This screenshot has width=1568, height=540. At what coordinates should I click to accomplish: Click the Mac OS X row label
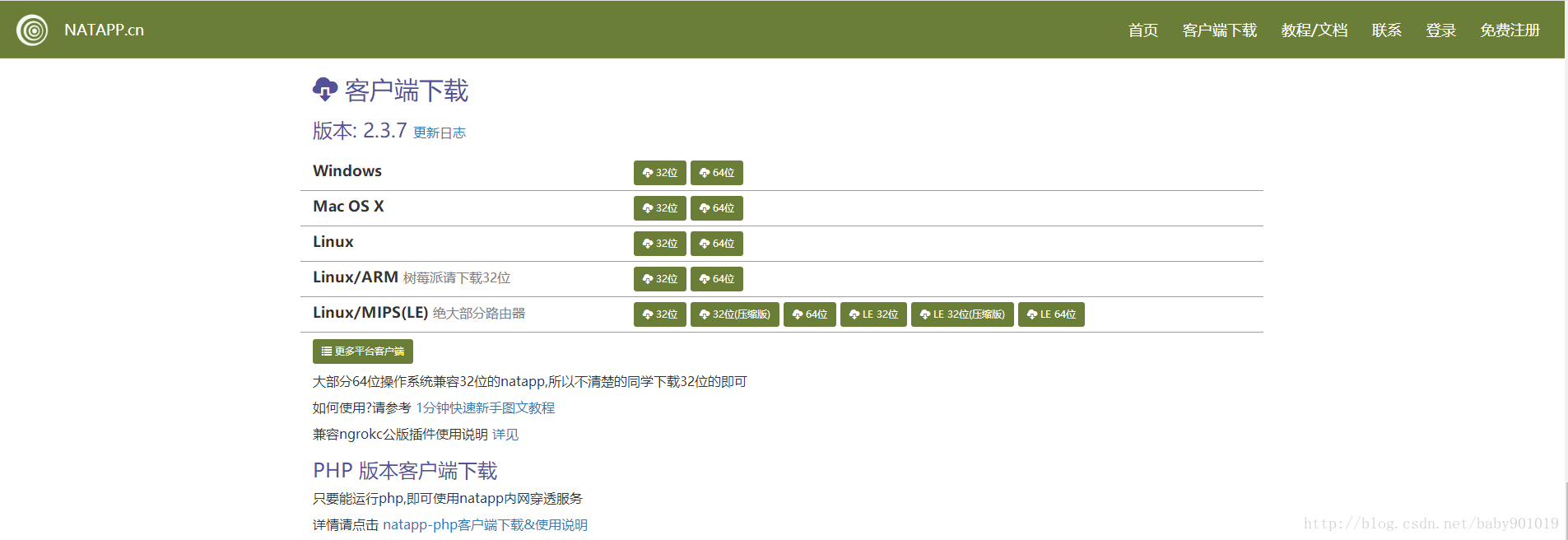348,206
